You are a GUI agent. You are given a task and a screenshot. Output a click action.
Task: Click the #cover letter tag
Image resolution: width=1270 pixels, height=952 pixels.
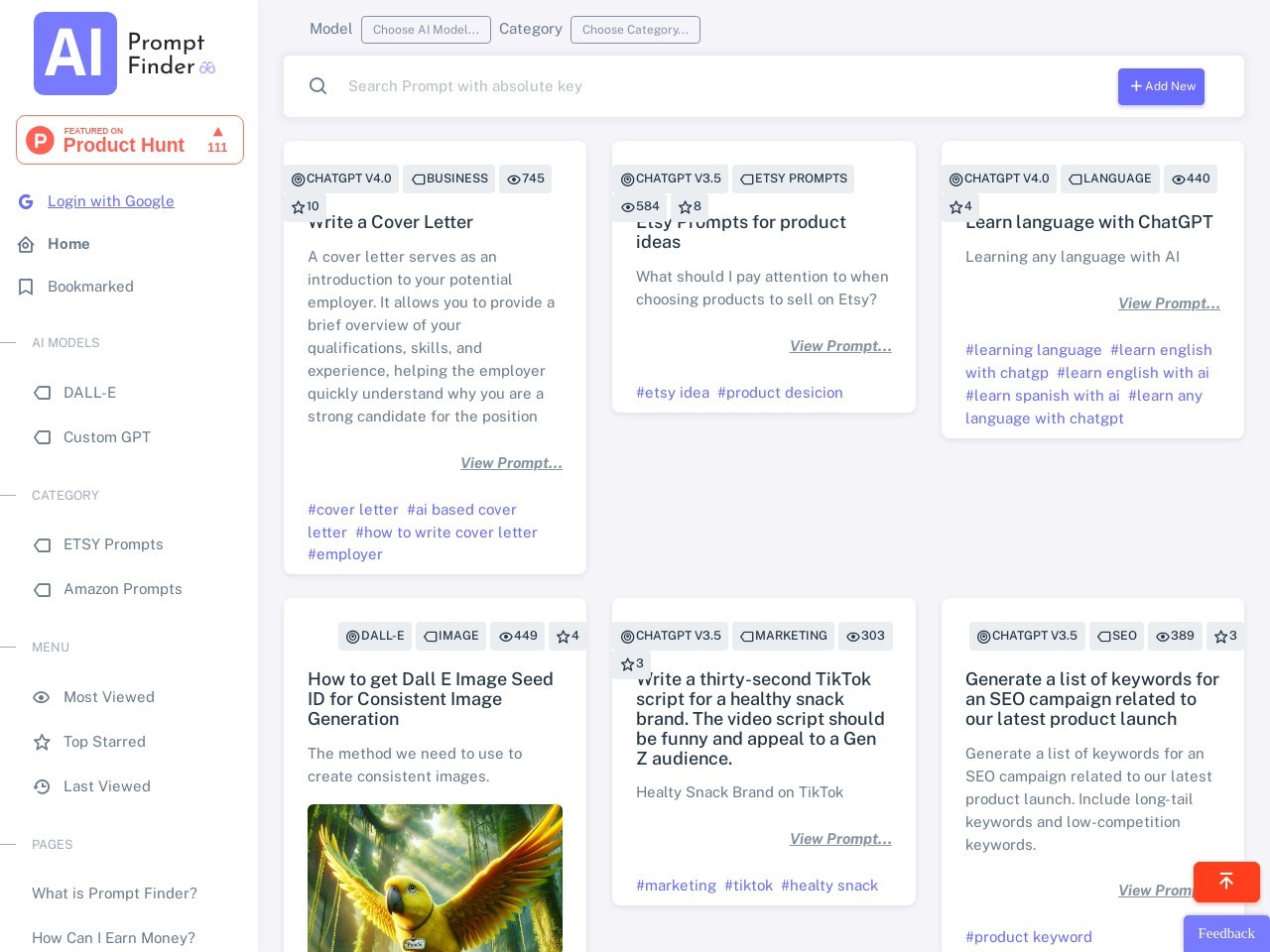pyautogui.click(x=353, y=510)
